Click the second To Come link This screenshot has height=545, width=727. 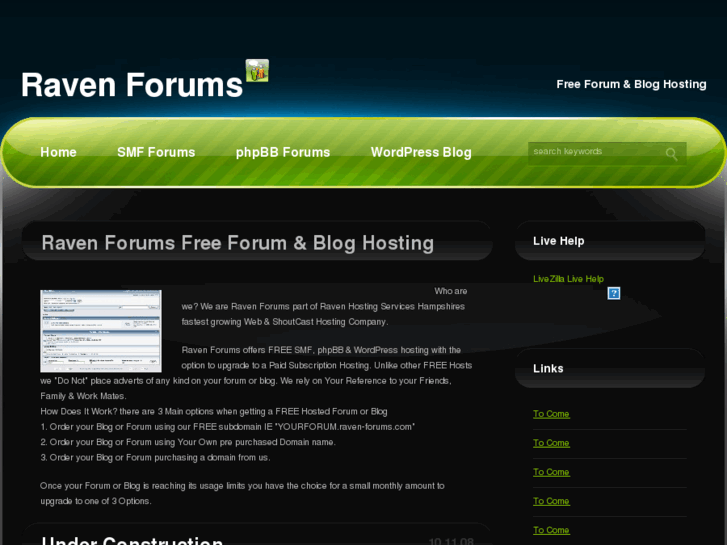pos(551,443)
